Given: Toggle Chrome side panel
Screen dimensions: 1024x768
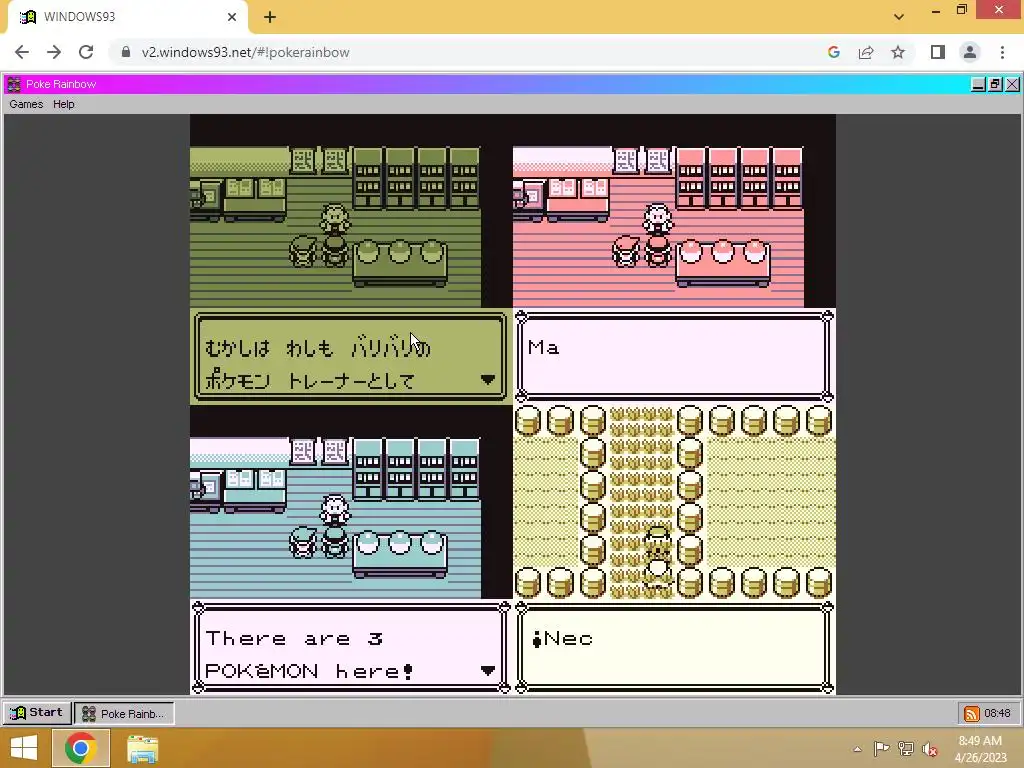Looking at the screenshot, I should (938, 52).
